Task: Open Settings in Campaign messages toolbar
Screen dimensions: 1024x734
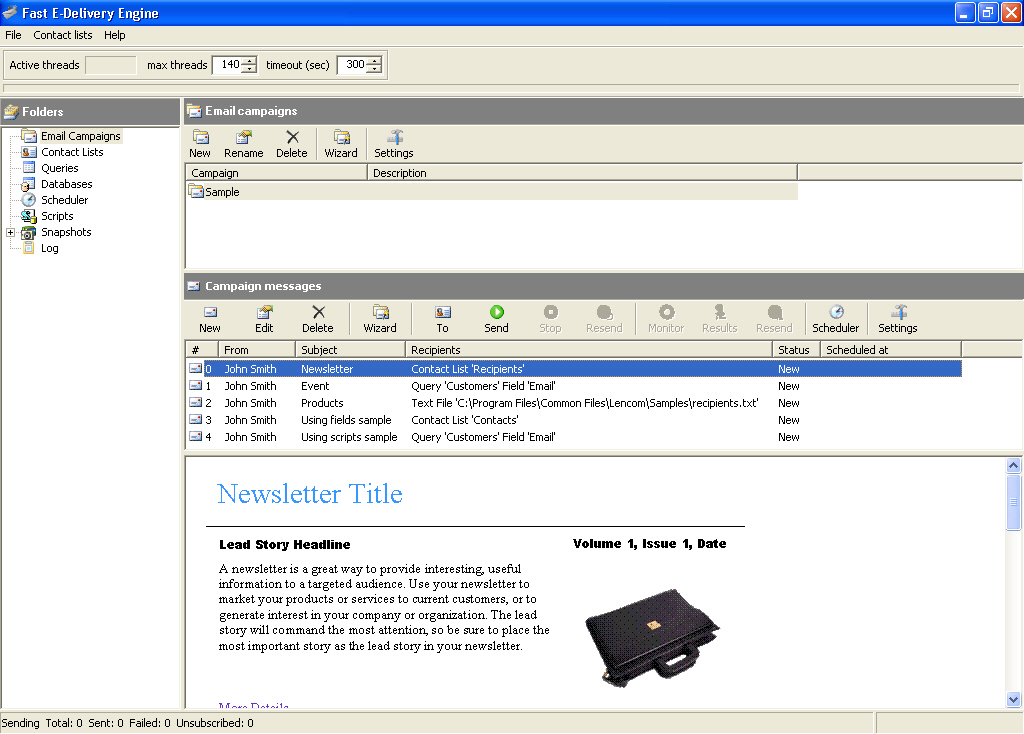Action: coord(898,319)
